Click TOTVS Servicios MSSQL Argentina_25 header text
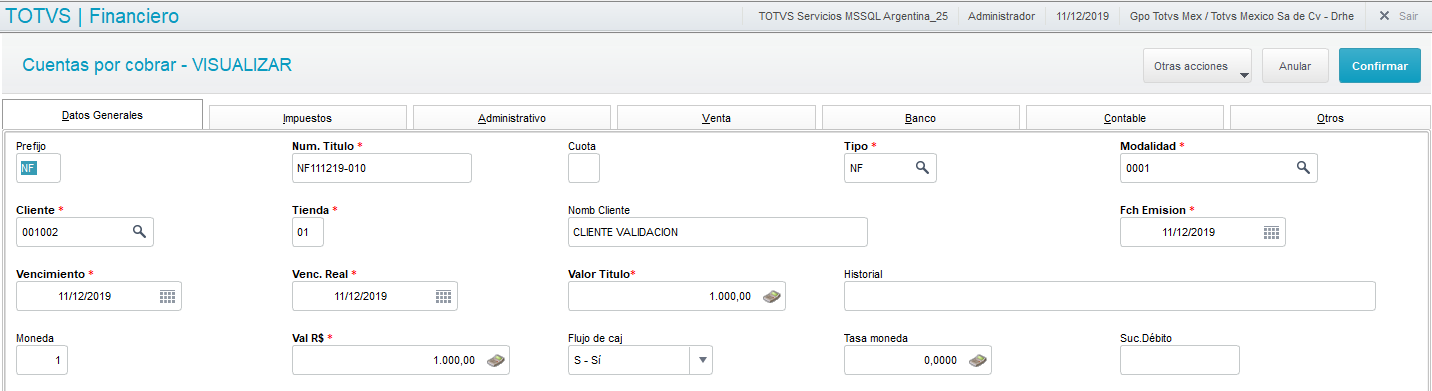Viewport: 1432px width, 391px height. point(853,16)
